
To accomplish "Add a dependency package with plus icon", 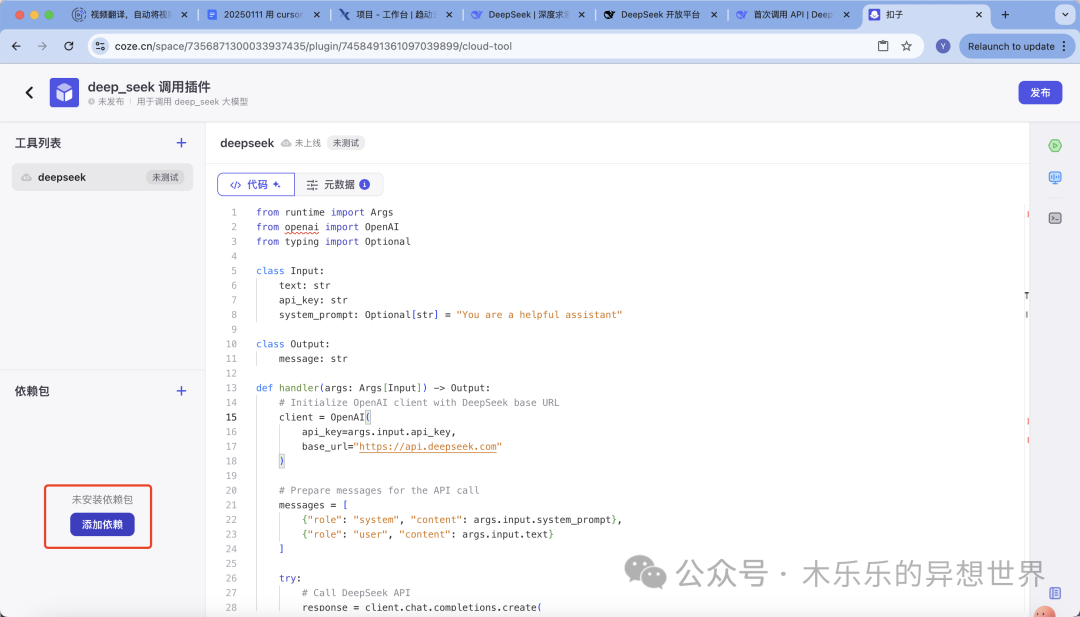I will (181, 390).
